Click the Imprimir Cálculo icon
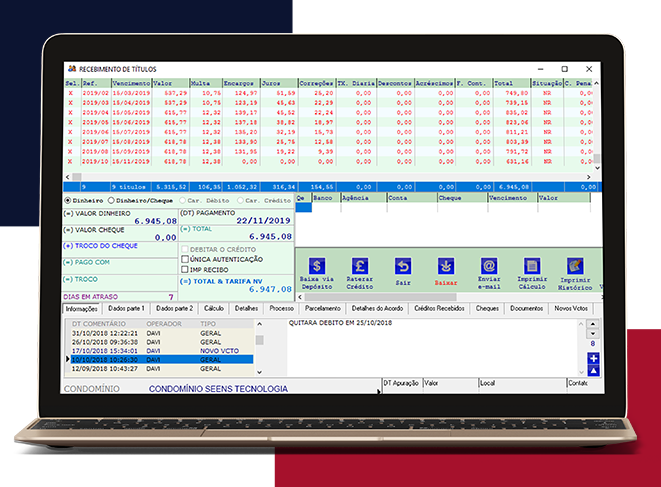 coord(531,266)
